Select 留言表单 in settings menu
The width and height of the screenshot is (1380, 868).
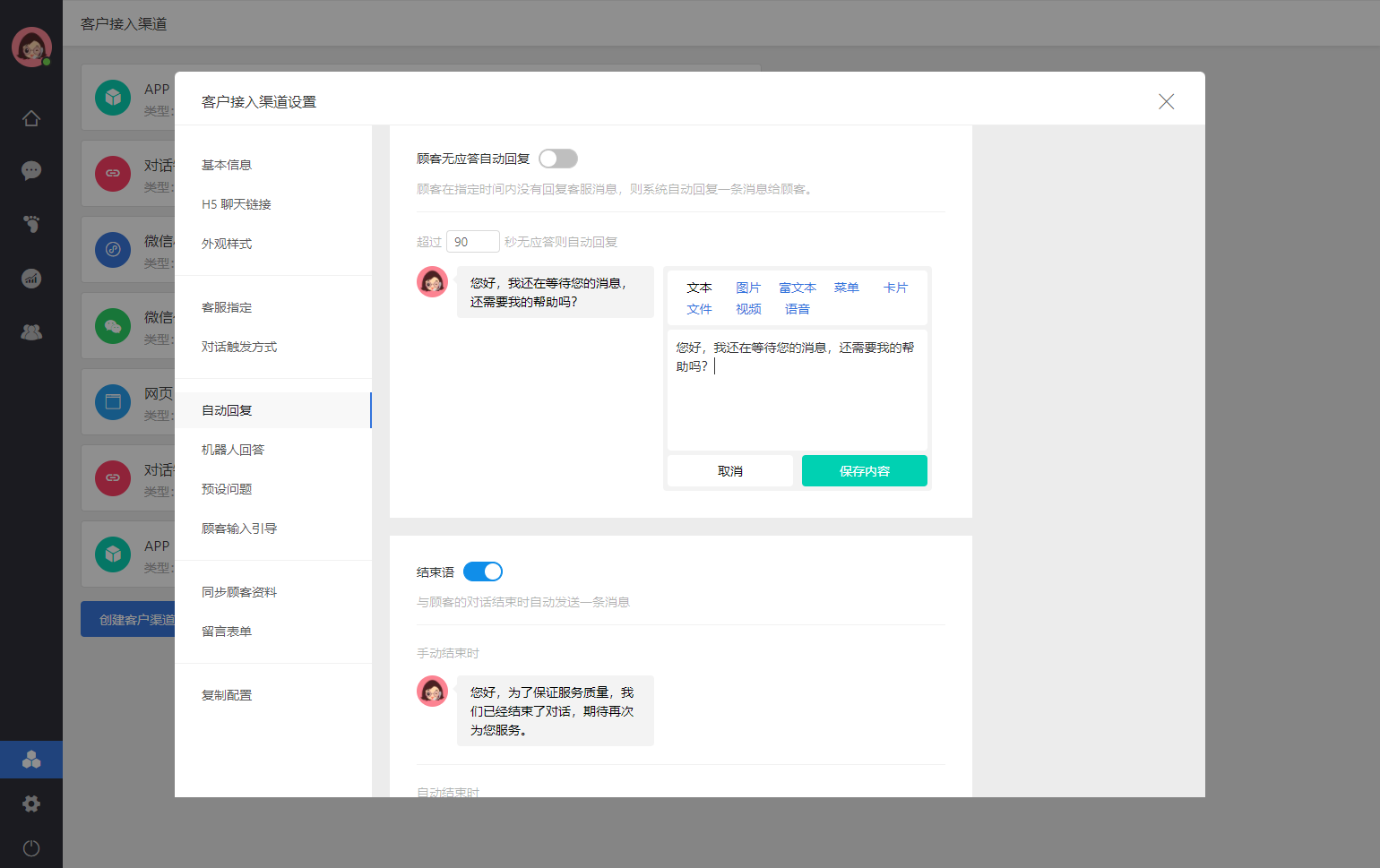click(x=273, y=632)
